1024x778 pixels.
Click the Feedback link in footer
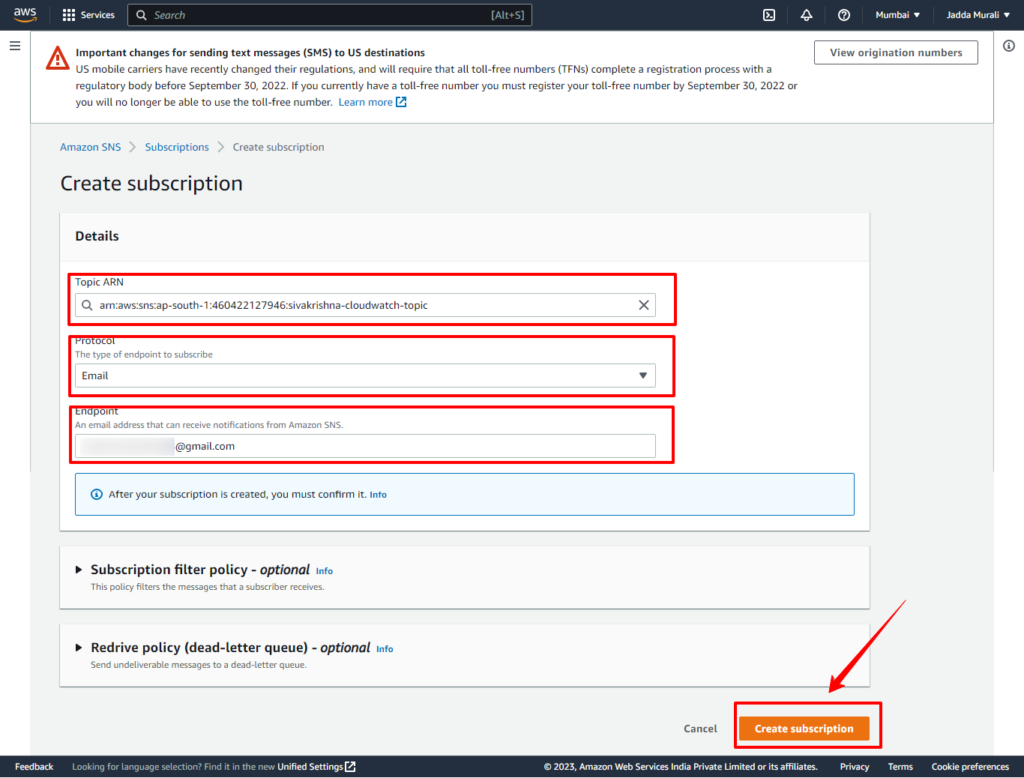[34, 766]
